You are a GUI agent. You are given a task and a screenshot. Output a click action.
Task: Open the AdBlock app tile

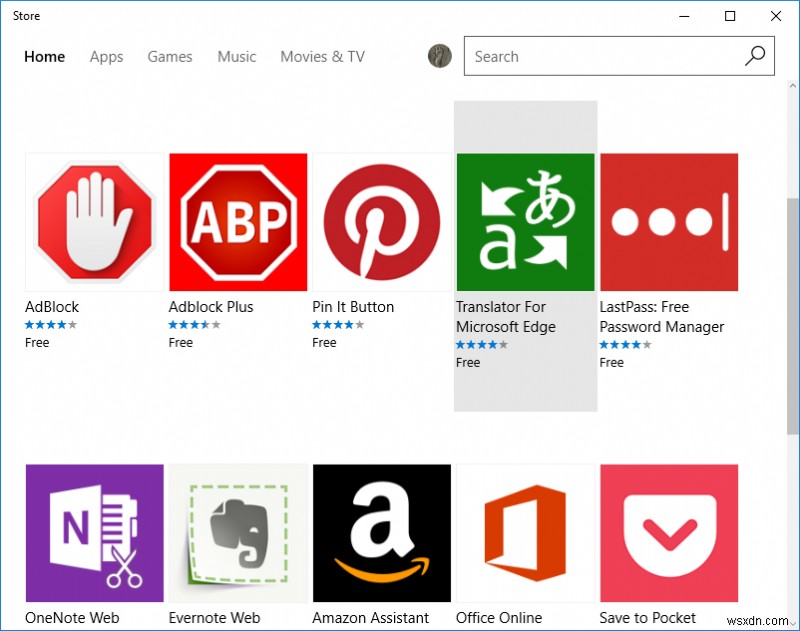[93, 220]
